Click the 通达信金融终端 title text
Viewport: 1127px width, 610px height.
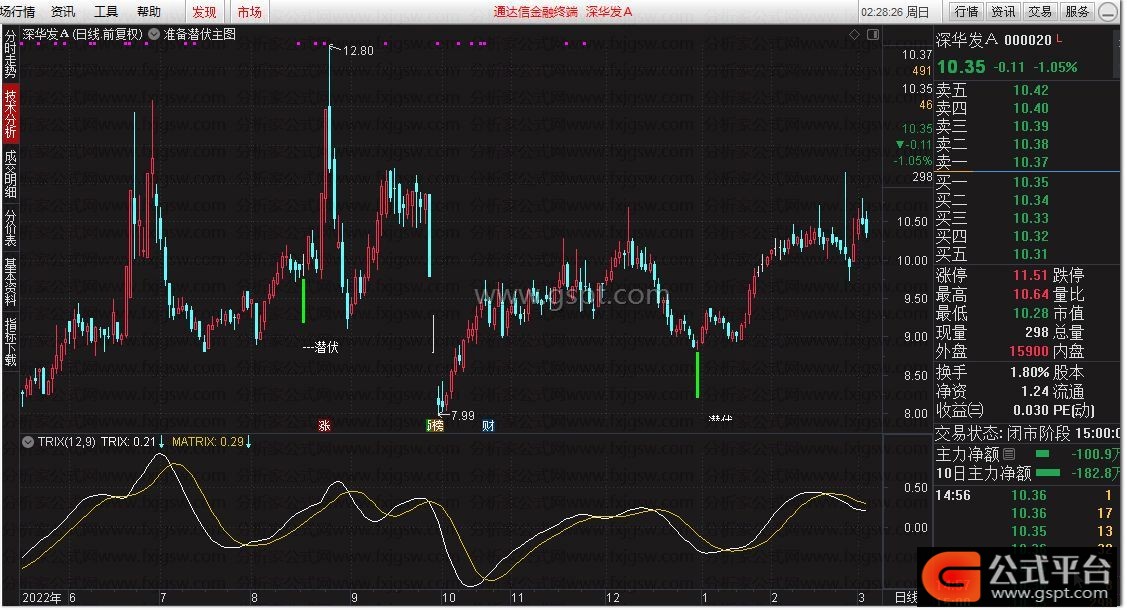[535, 11]
